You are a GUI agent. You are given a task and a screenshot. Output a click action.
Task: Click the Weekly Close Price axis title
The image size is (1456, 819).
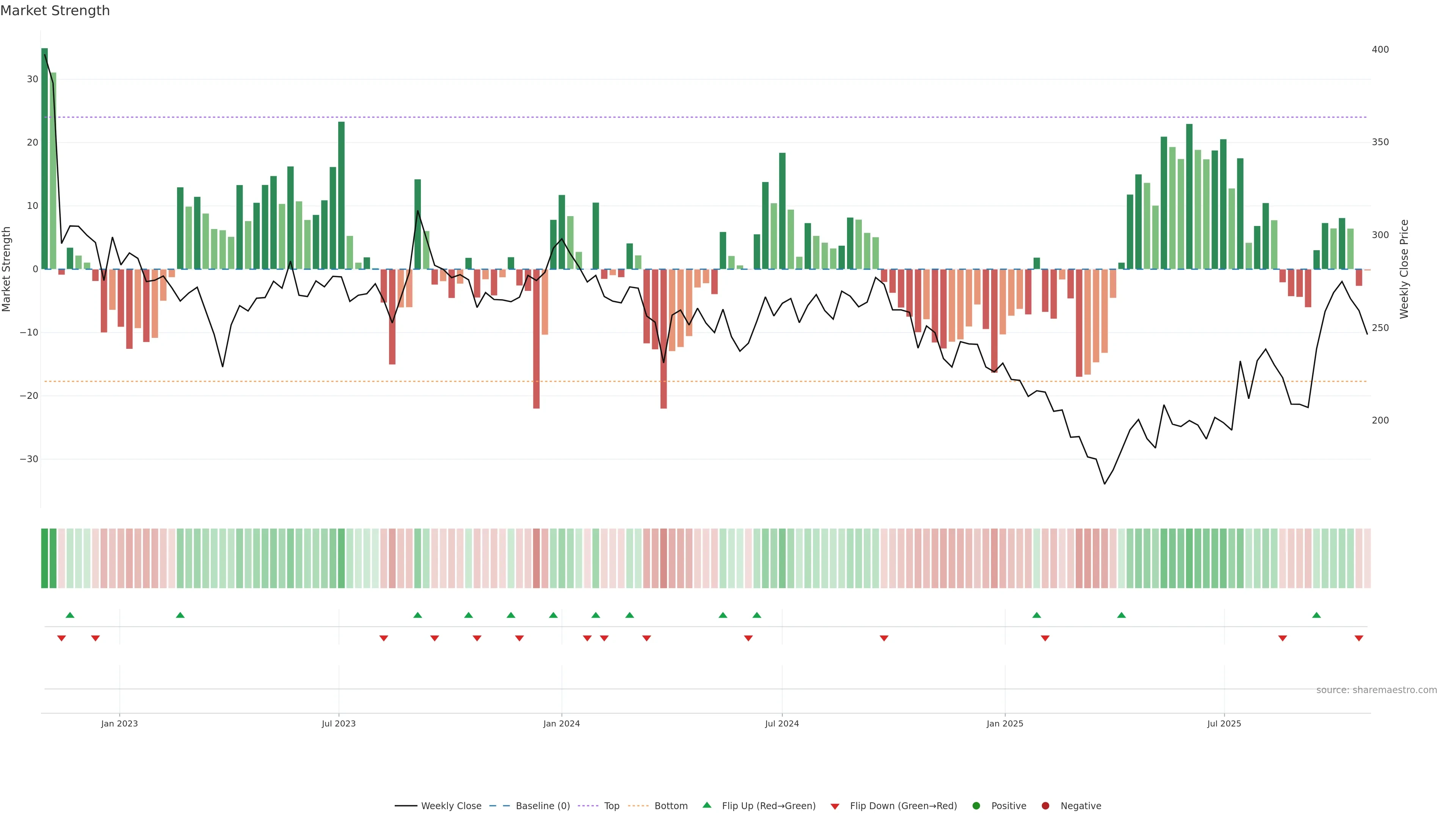(1404, 269)
